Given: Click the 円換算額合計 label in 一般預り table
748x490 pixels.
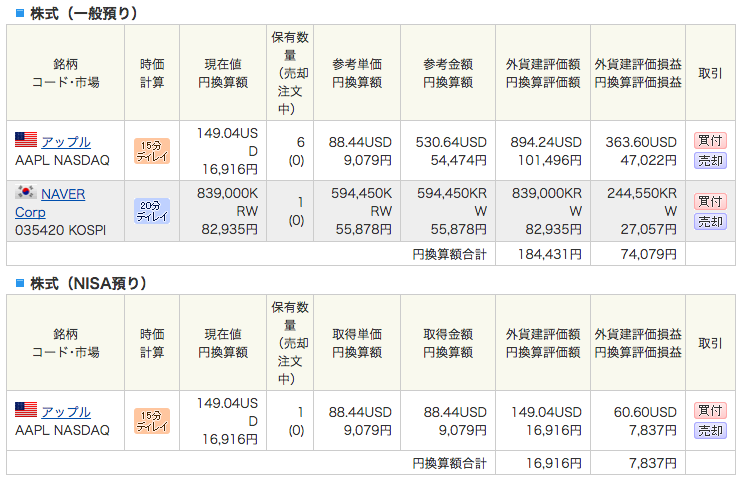Looking at the screenshot, I should click(x=449, y=254).
